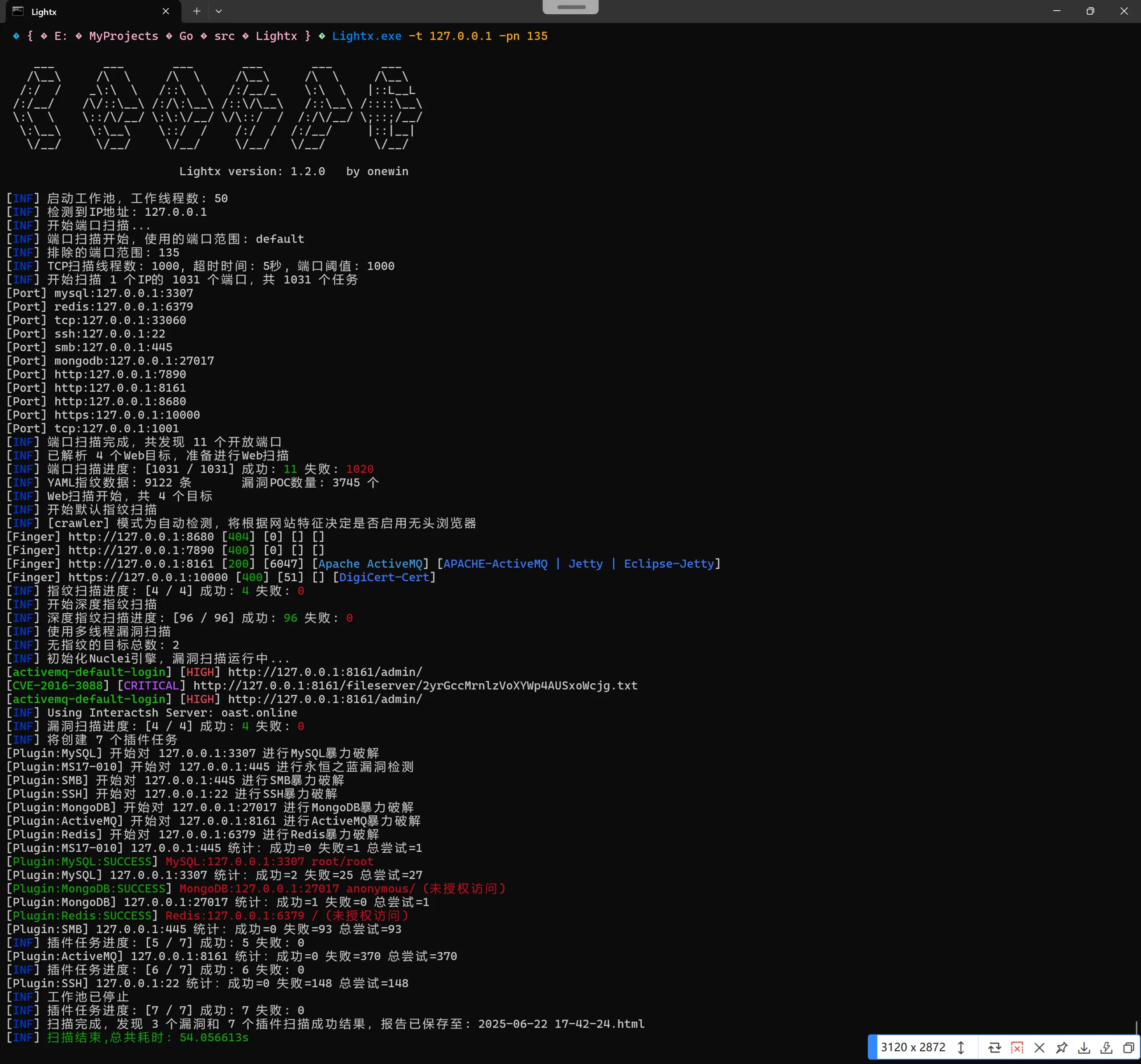Cancel selection with the red dashed X icon
The image size is (1141, 1064).
(x=1017, y=1048)
